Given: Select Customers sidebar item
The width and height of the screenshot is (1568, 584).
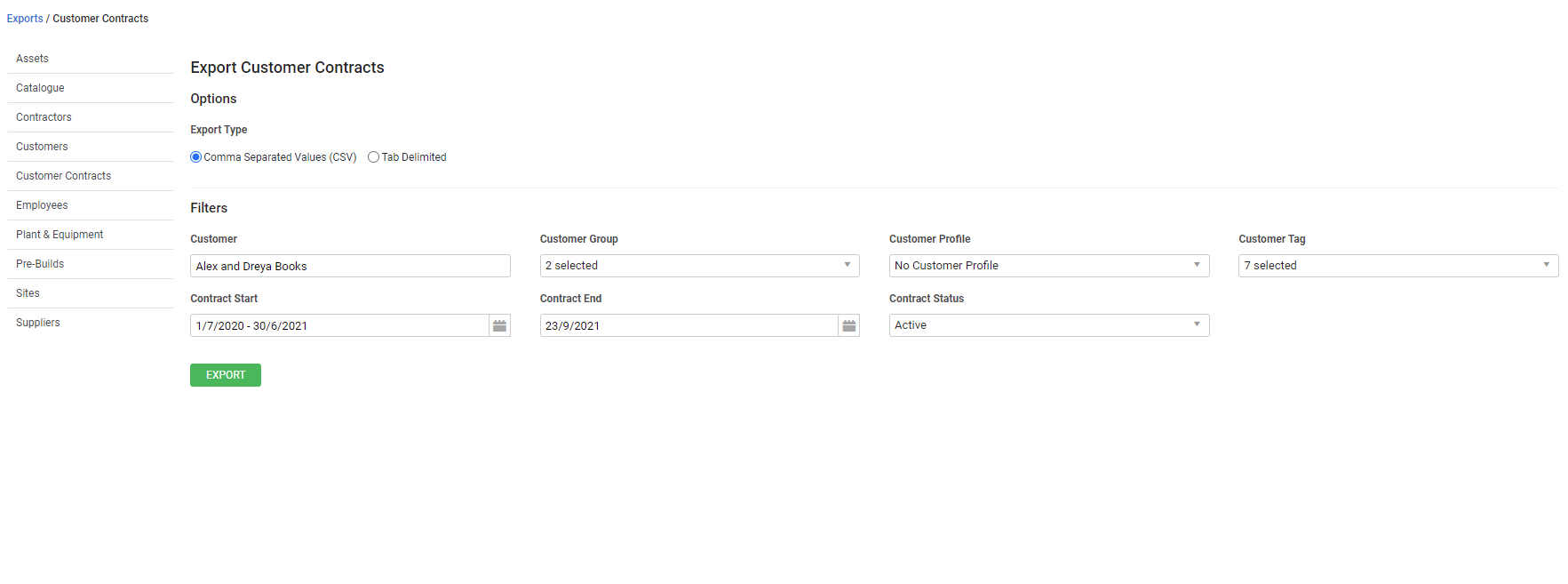Looking at the screenshot, I should (x=90, y=147).
